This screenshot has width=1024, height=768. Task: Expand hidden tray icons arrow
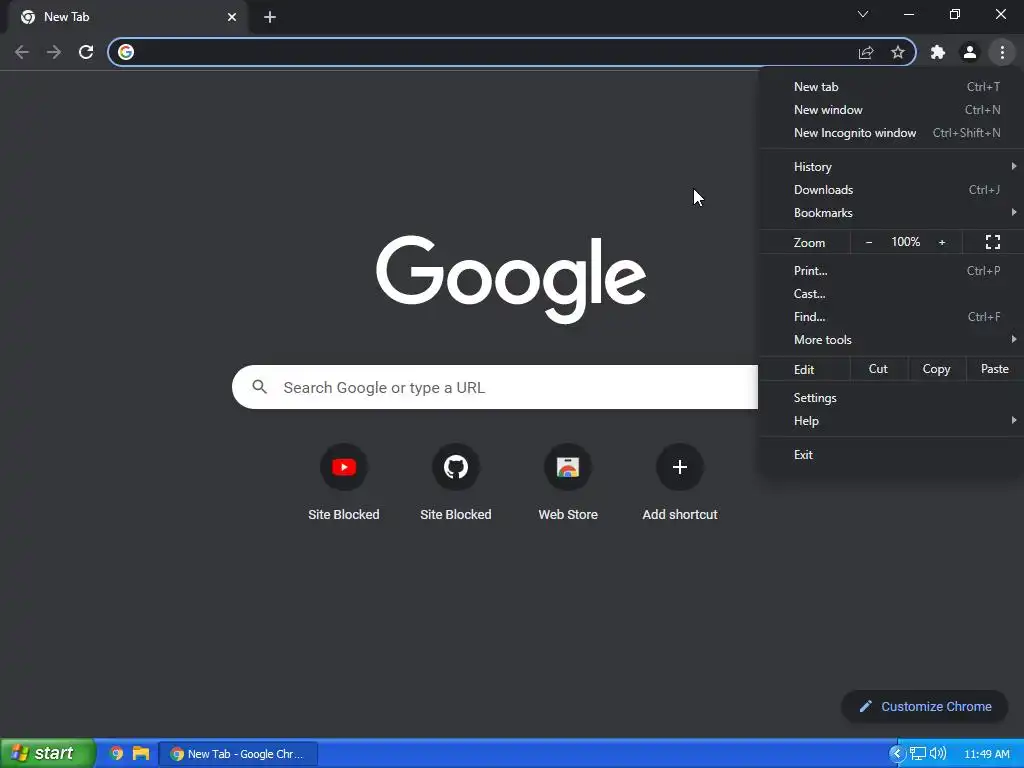coord(897,754)
